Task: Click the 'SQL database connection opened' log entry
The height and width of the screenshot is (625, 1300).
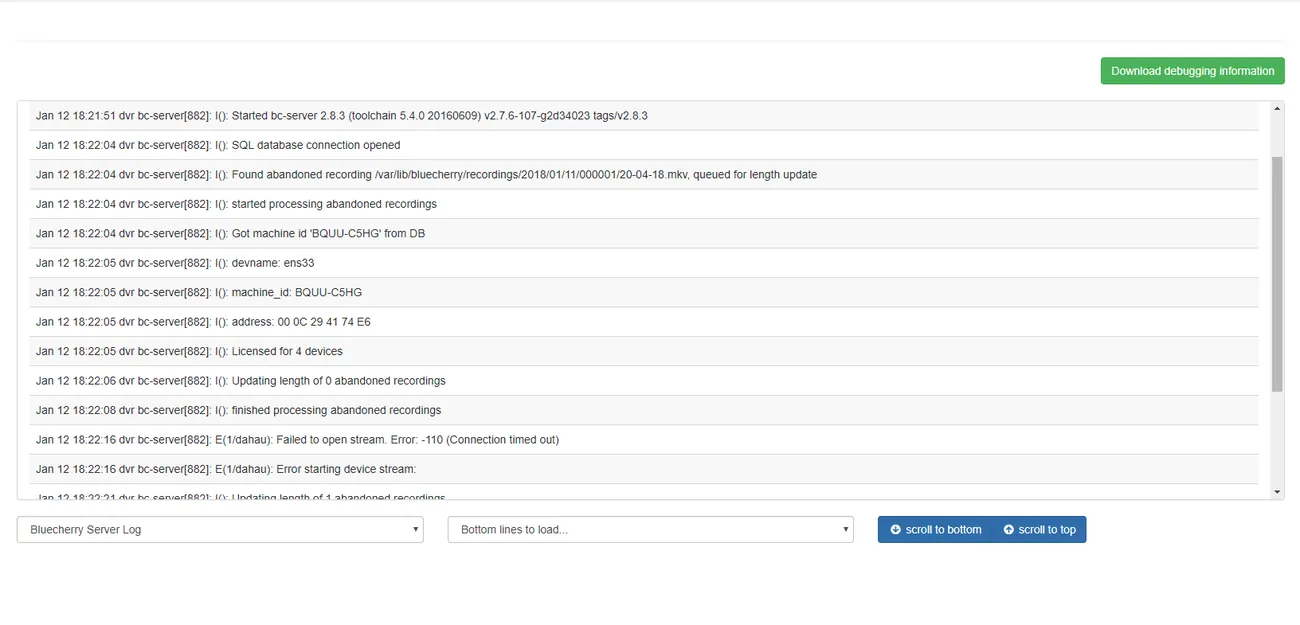Action: click(x=638, y=145)
